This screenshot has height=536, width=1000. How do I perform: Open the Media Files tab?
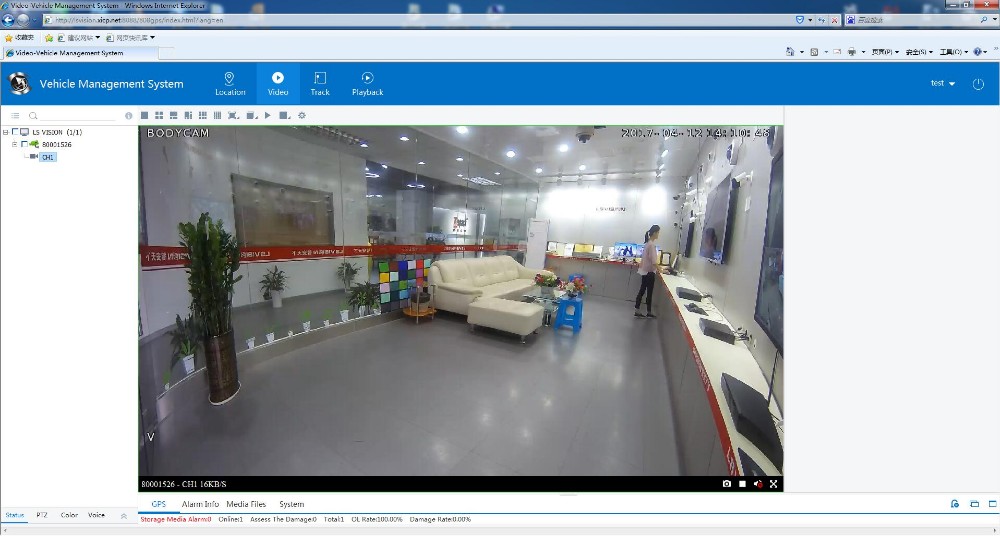coord(246,504)
